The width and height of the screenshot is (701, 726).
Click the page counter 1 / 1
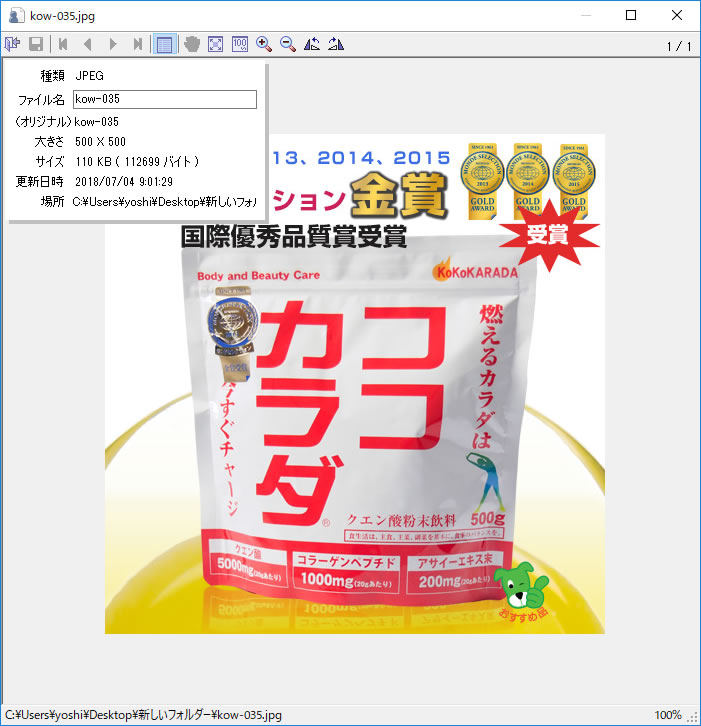click(679, 46)
